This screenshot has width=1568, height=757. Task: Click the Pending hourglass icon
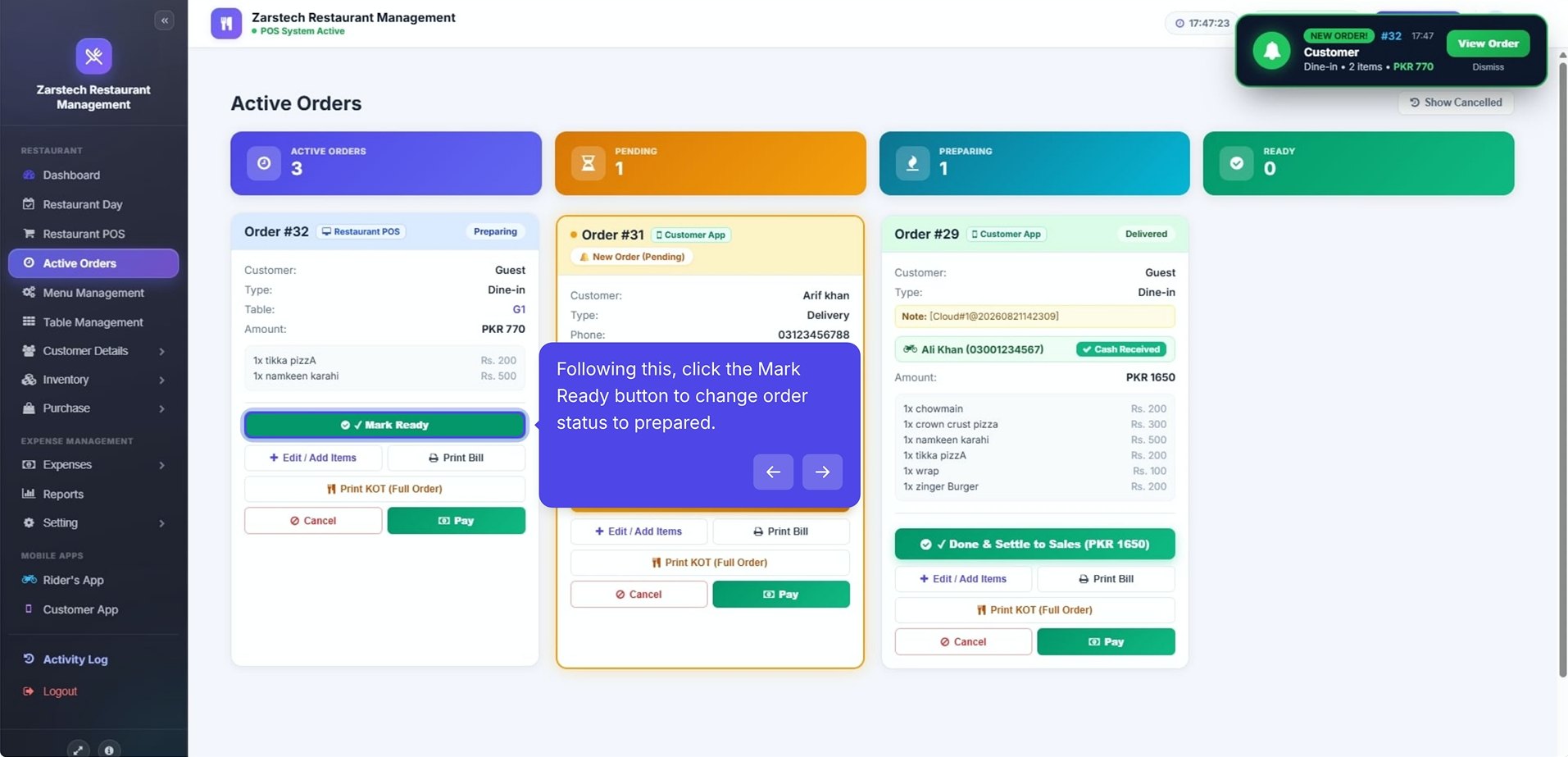tap(588, 163)
